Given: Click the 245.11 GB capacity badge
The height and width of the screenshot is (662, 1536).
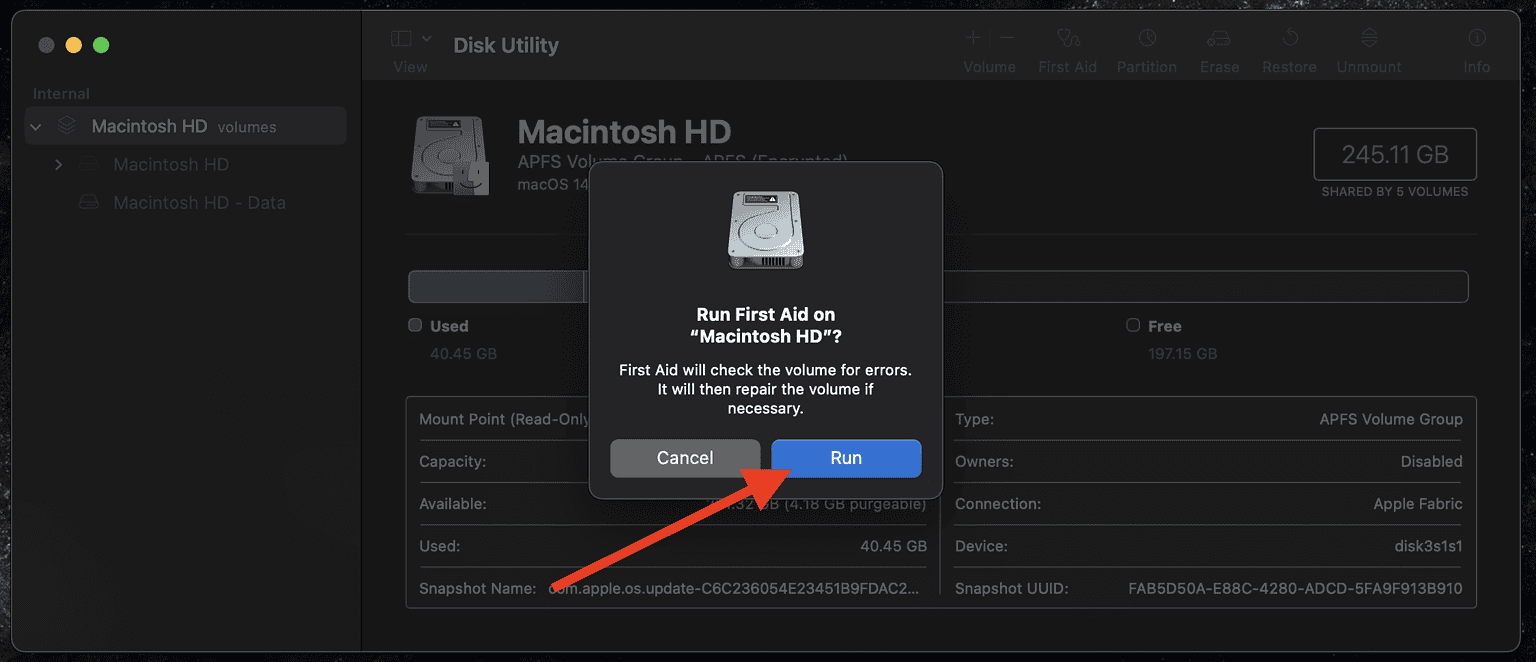Looking at the screenshot, I should 1394,154.
